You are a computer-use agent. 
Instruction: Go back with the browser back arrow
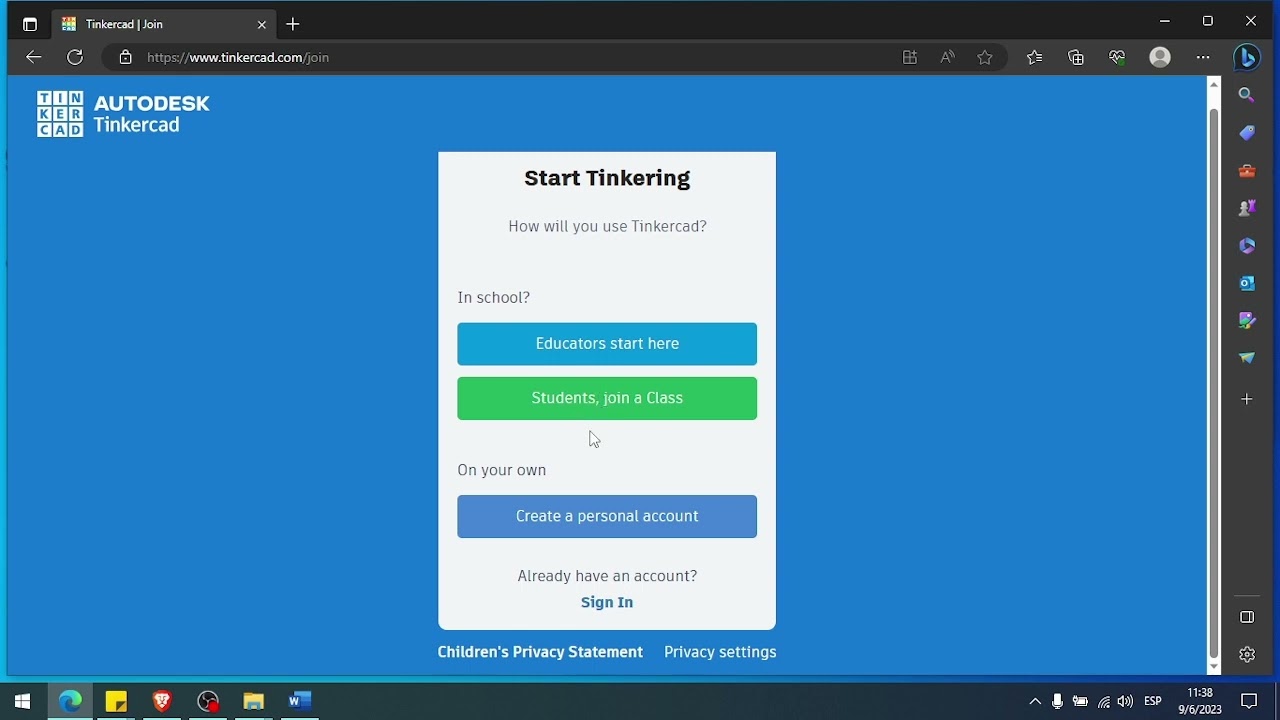[34, 57]
